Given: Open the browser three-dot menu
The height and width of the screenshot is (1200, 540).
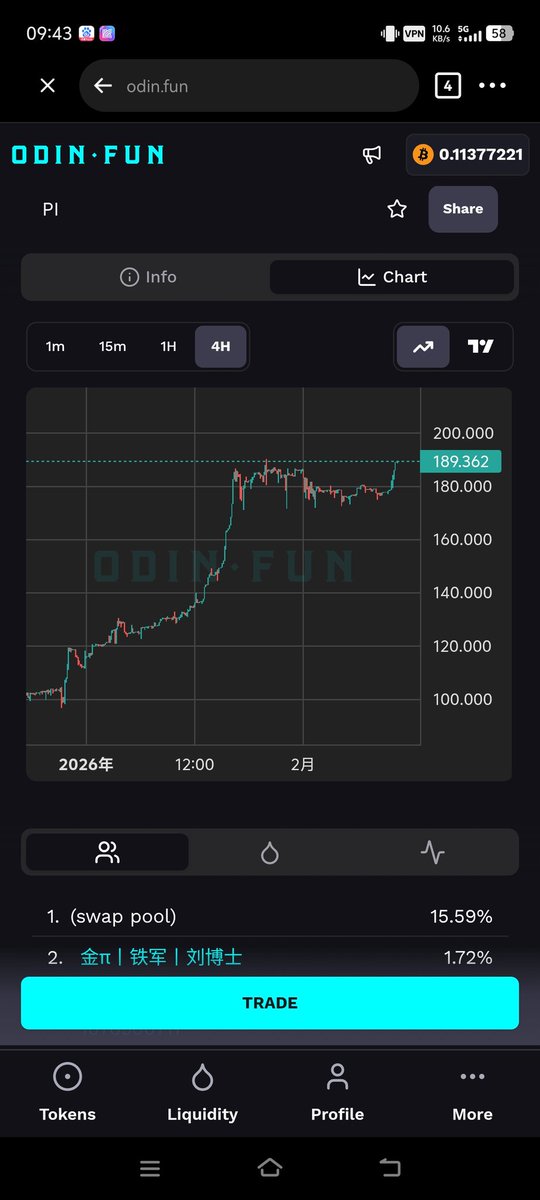Looking at the screenshot, I should pos(493,86).
